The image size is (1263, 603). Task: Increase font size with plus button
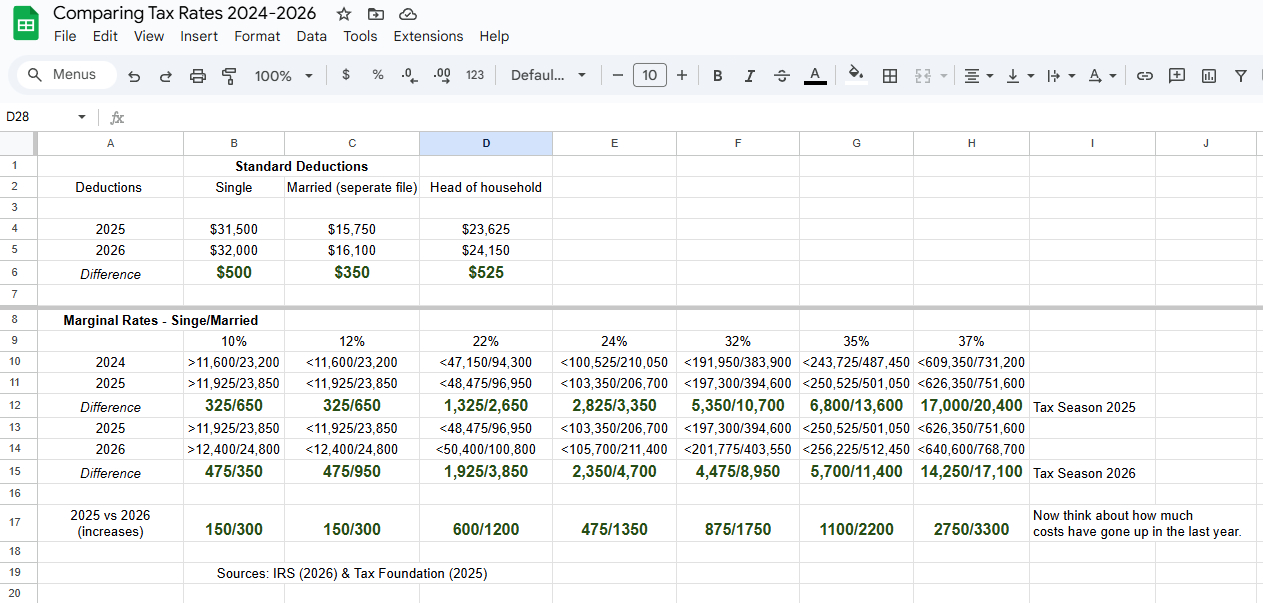tap(682, 75)
